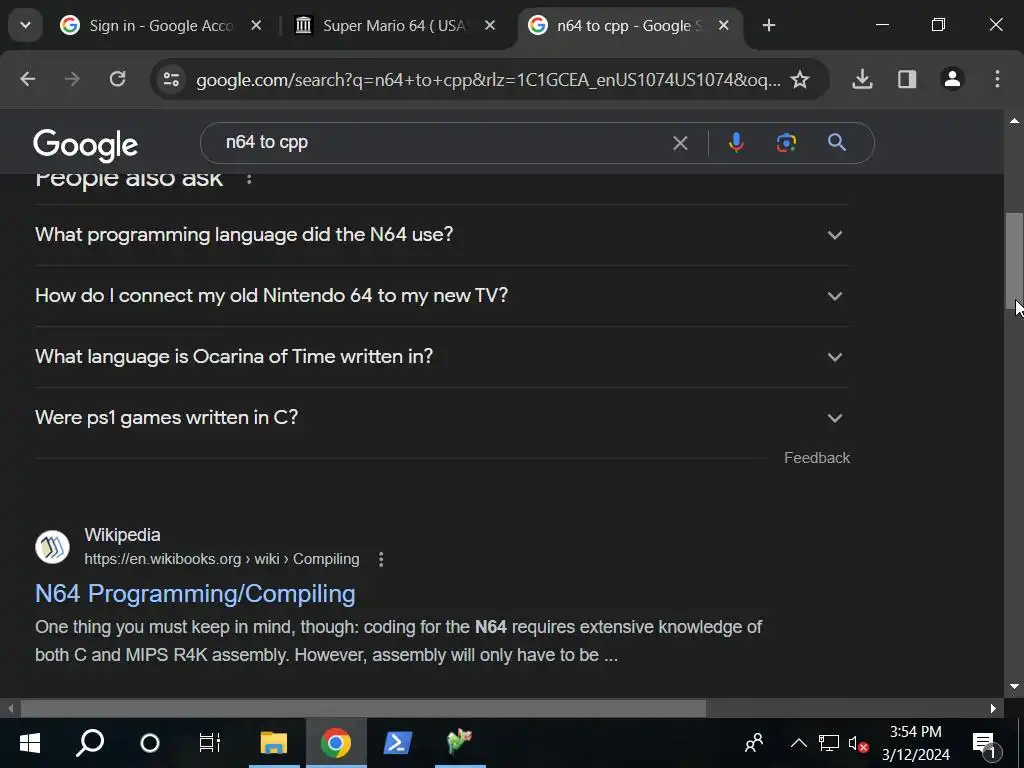Screen dimensions: 1024x768
Task: Expand 'Were ps1 games written in C?'
Action: point(442,417)
